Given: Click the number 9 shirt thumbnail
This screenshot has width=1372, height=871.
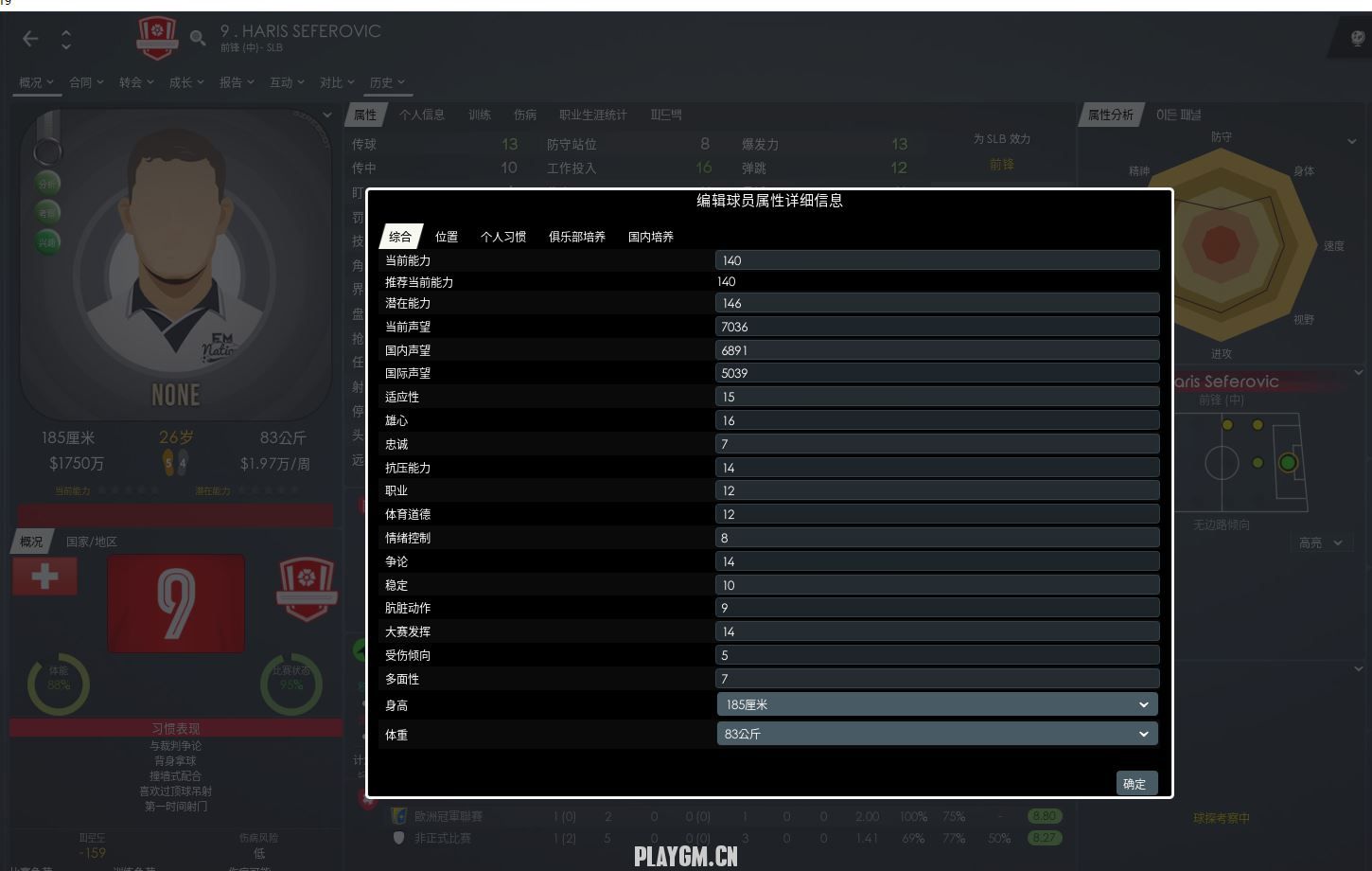Looking at the screenshot, I should pyautogui.click(x=176, y=603).
